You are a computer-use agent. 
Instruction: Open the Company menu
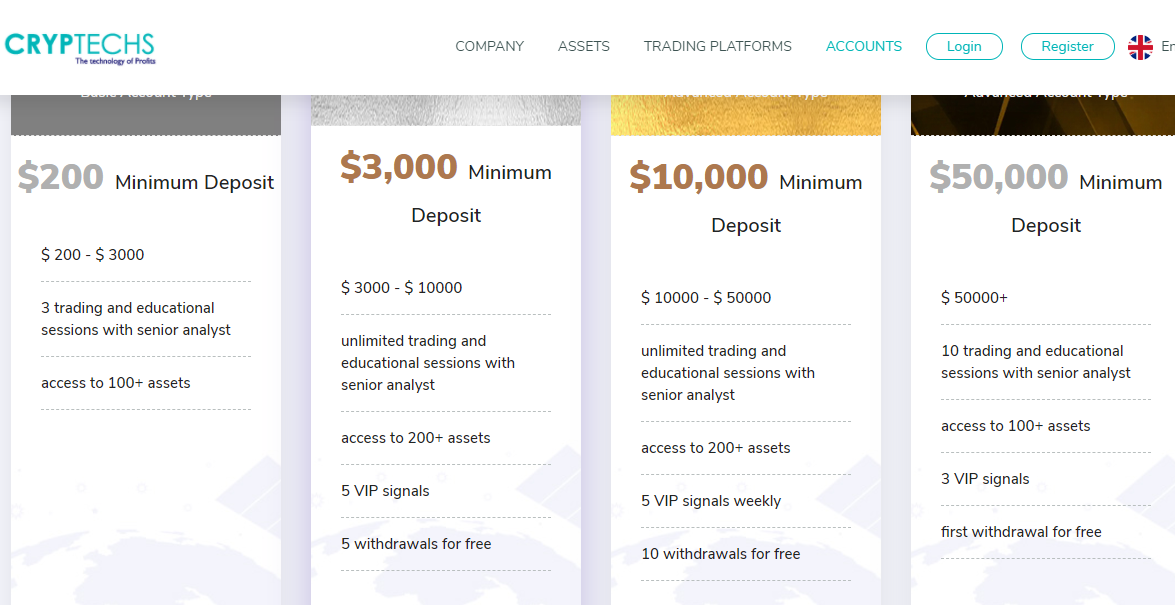(489, 46)
